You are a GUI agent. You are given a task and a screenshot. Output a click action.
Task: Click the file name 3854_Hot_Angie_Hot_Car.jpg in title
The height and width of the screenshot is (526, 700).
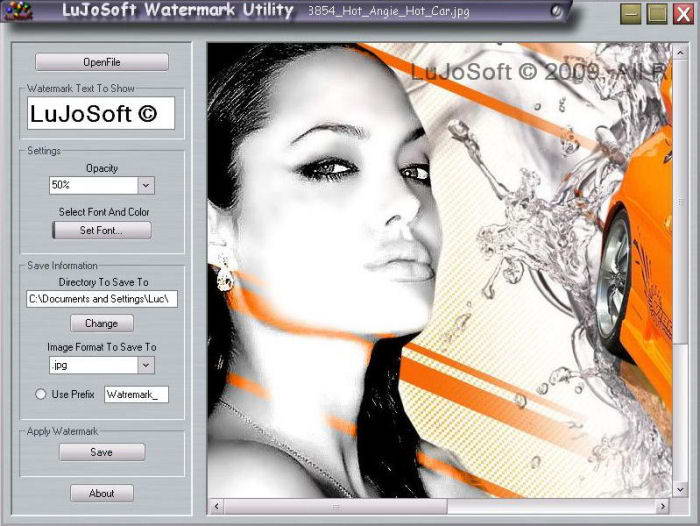(x=389, y=11)
